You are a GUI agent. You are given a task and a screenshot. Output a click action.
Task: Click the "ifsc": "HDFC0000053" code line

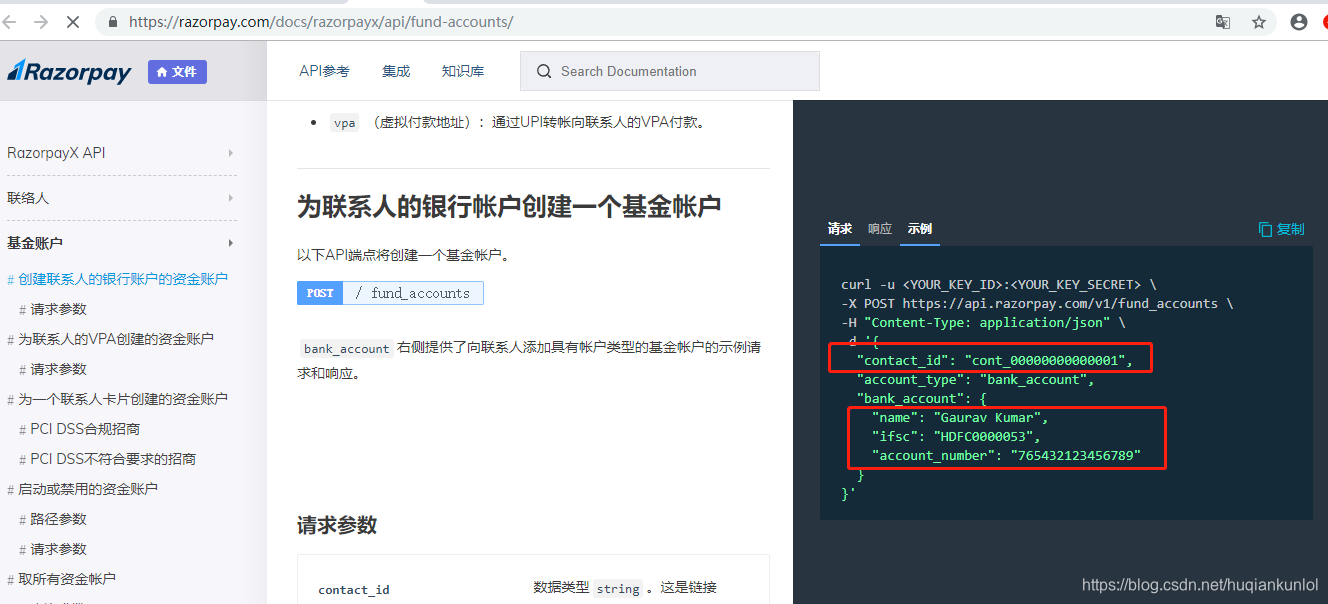click(956, 436)
